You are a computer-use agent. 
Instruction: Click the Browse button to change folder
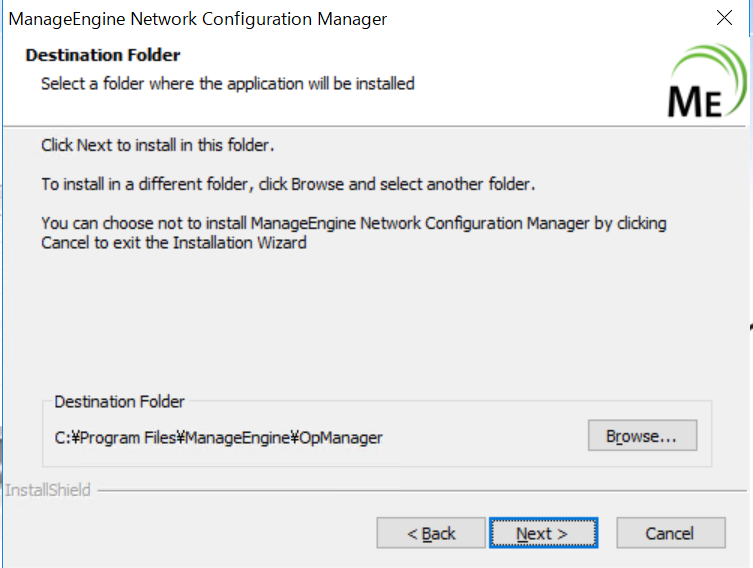pos(641,436)
